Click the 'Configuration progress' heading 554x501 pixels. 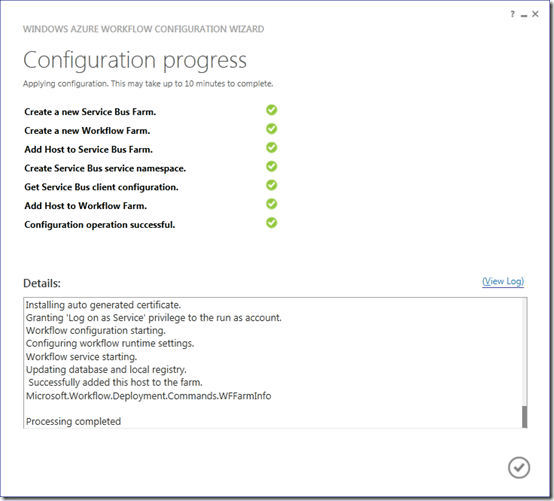point(135,61)
